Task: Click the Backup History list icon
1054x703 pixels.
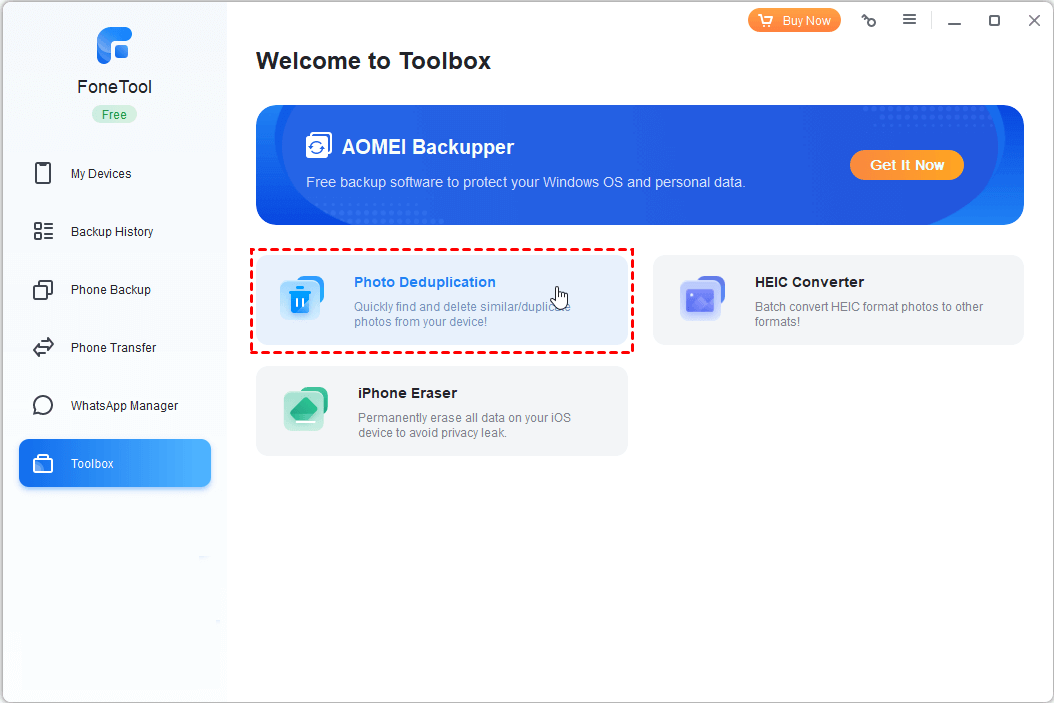Action: pyautogui.click(x=43, y=231)
